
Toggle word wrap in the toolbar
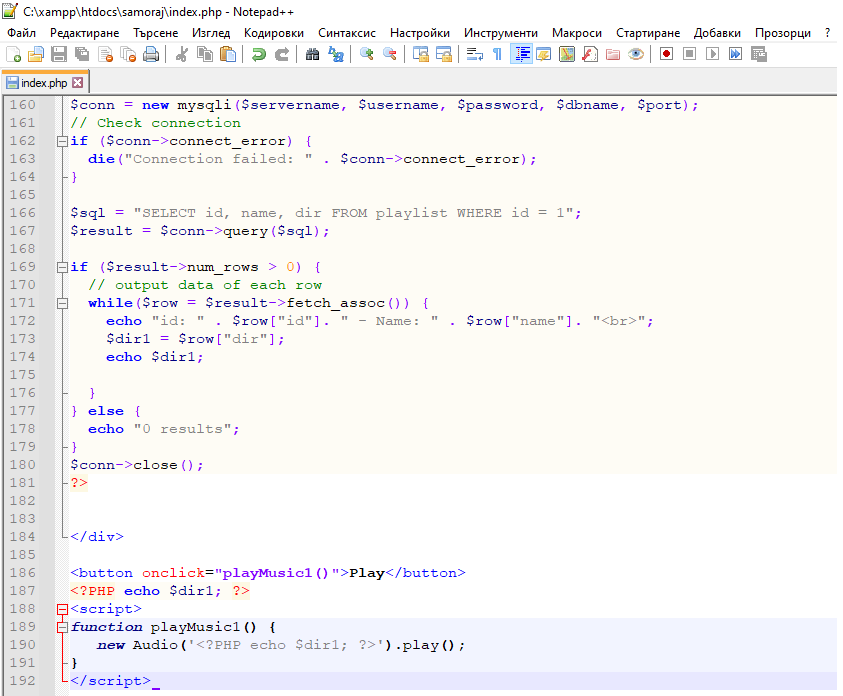474,54
